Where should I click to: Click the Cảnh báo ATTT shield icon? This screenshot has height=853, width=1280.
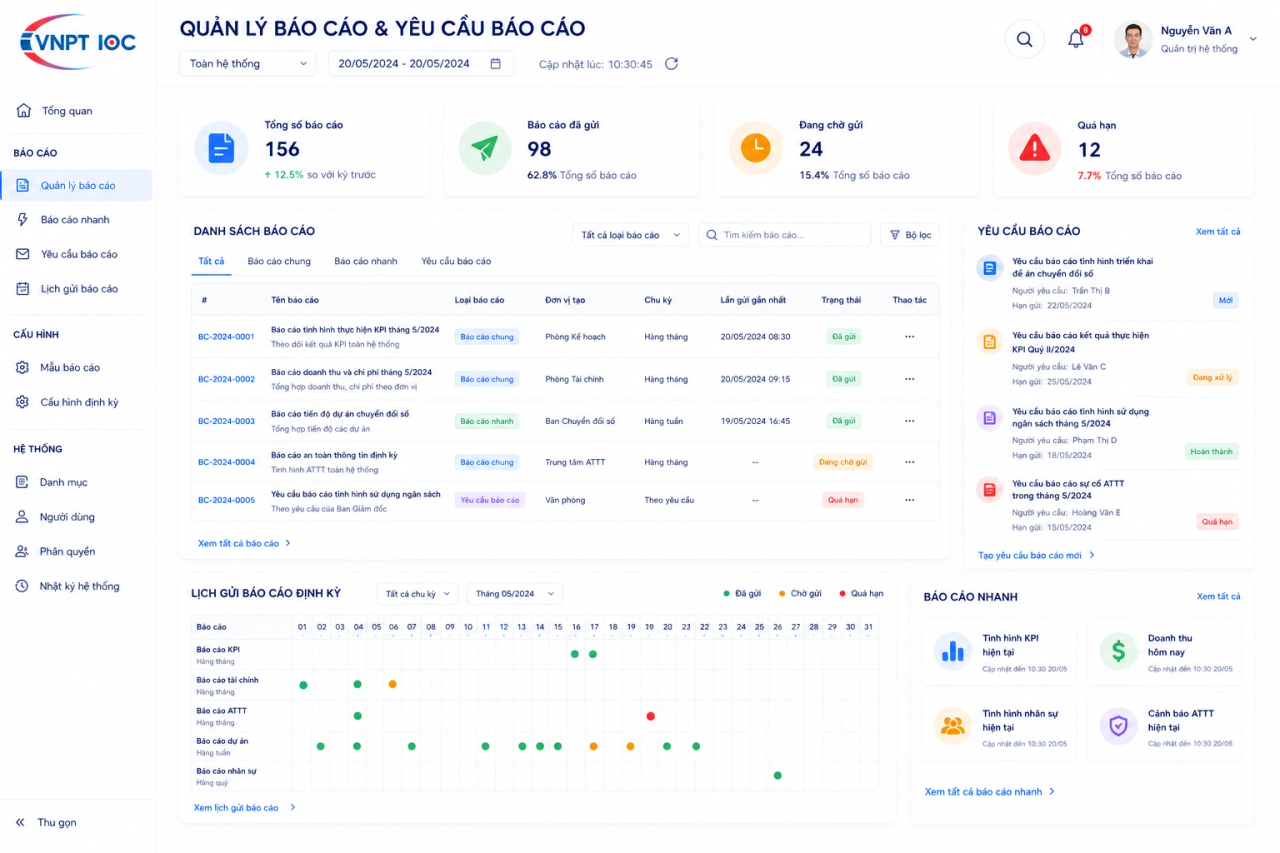pyautogui.click(x=1118, y=726)
